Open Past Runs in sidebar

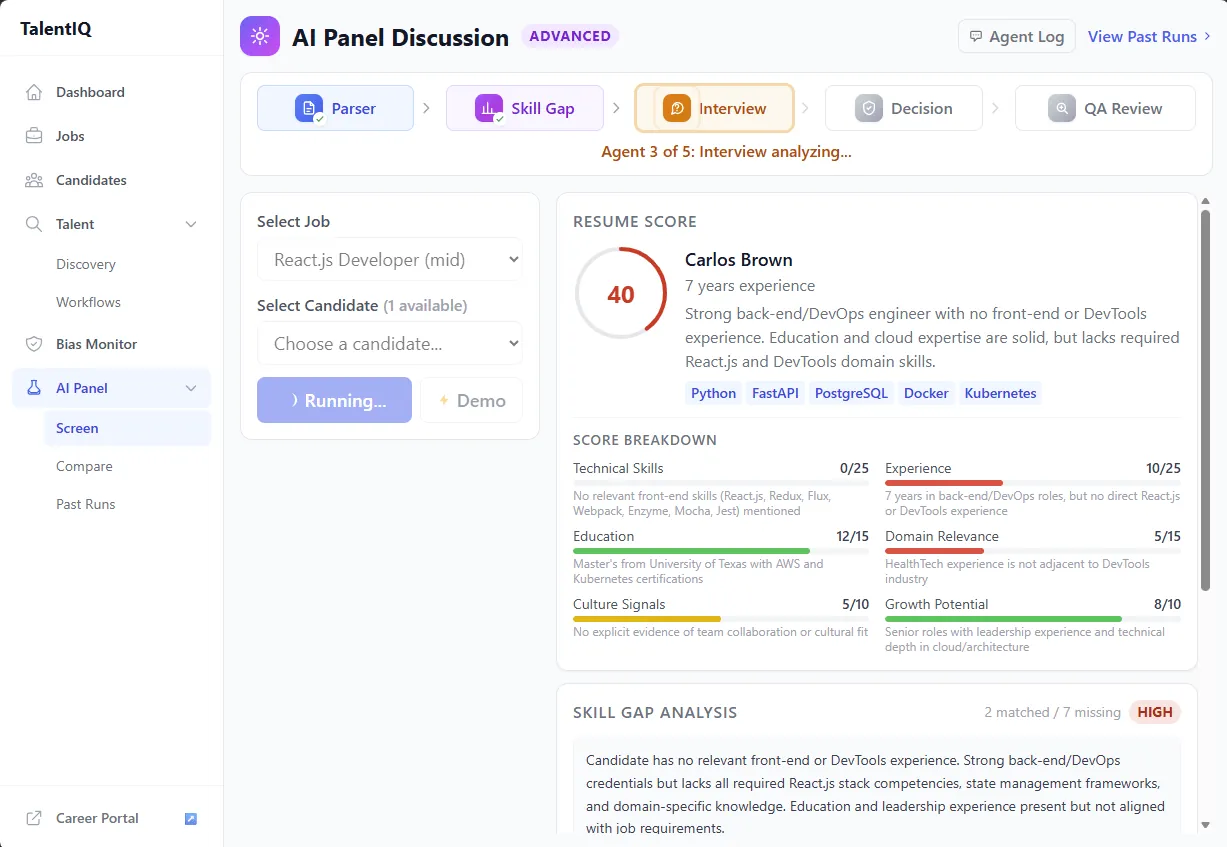128,504
